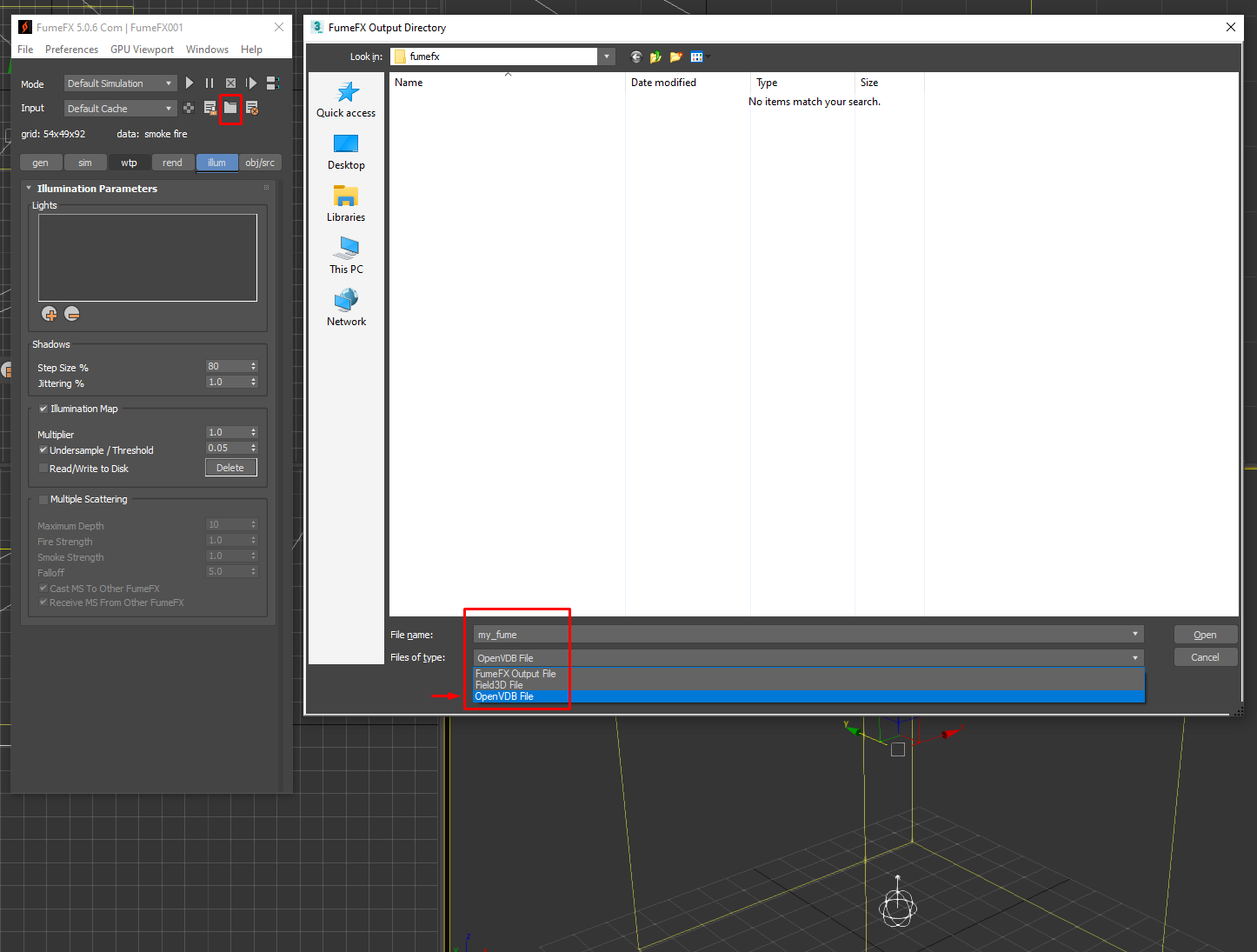1257x952 pixels.
Task: Open the Preferences menu
Action: click(x=71, y=50)
